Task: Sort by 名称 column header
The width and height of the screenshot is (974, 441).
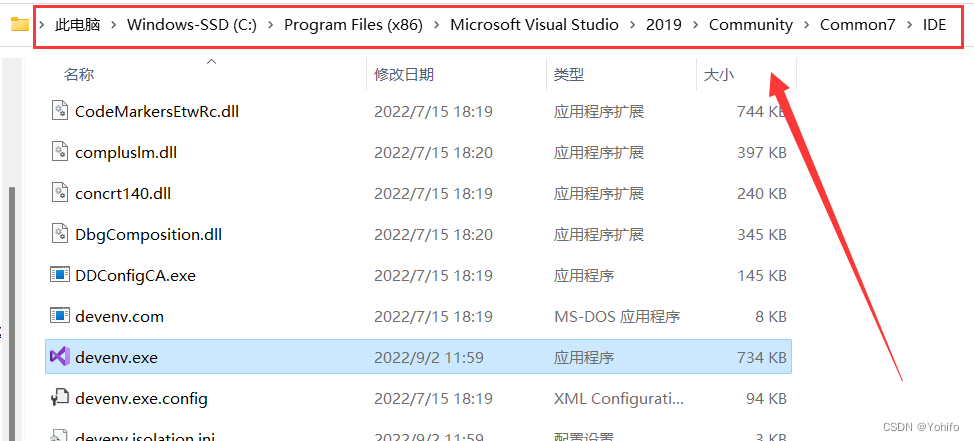Action: pos(79,75)
